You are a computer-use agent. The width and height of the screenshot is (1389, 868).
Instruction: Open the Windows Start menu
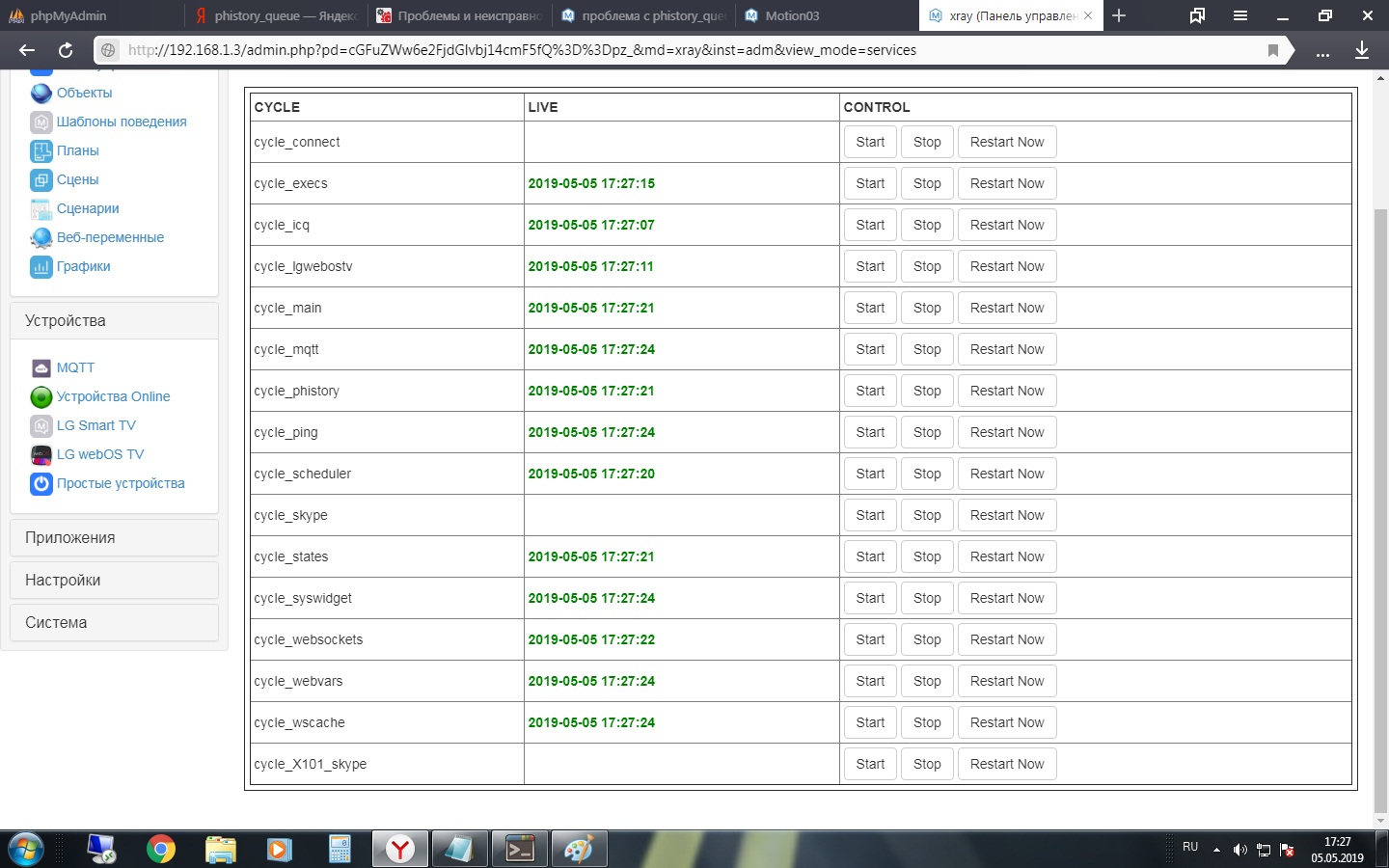[25, 850]
